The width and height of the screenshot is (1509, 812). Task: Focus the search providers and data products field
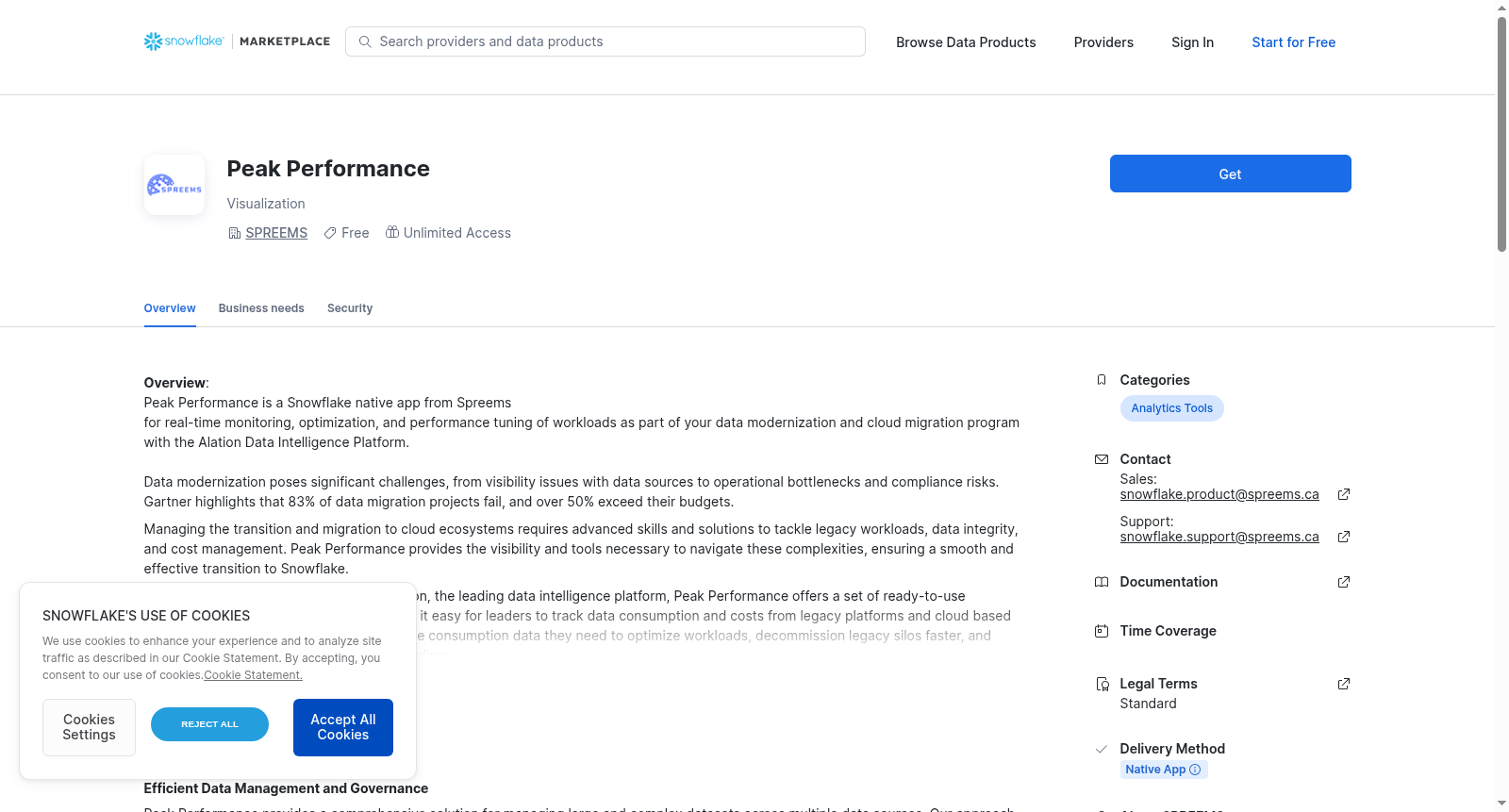pos(605,41)
